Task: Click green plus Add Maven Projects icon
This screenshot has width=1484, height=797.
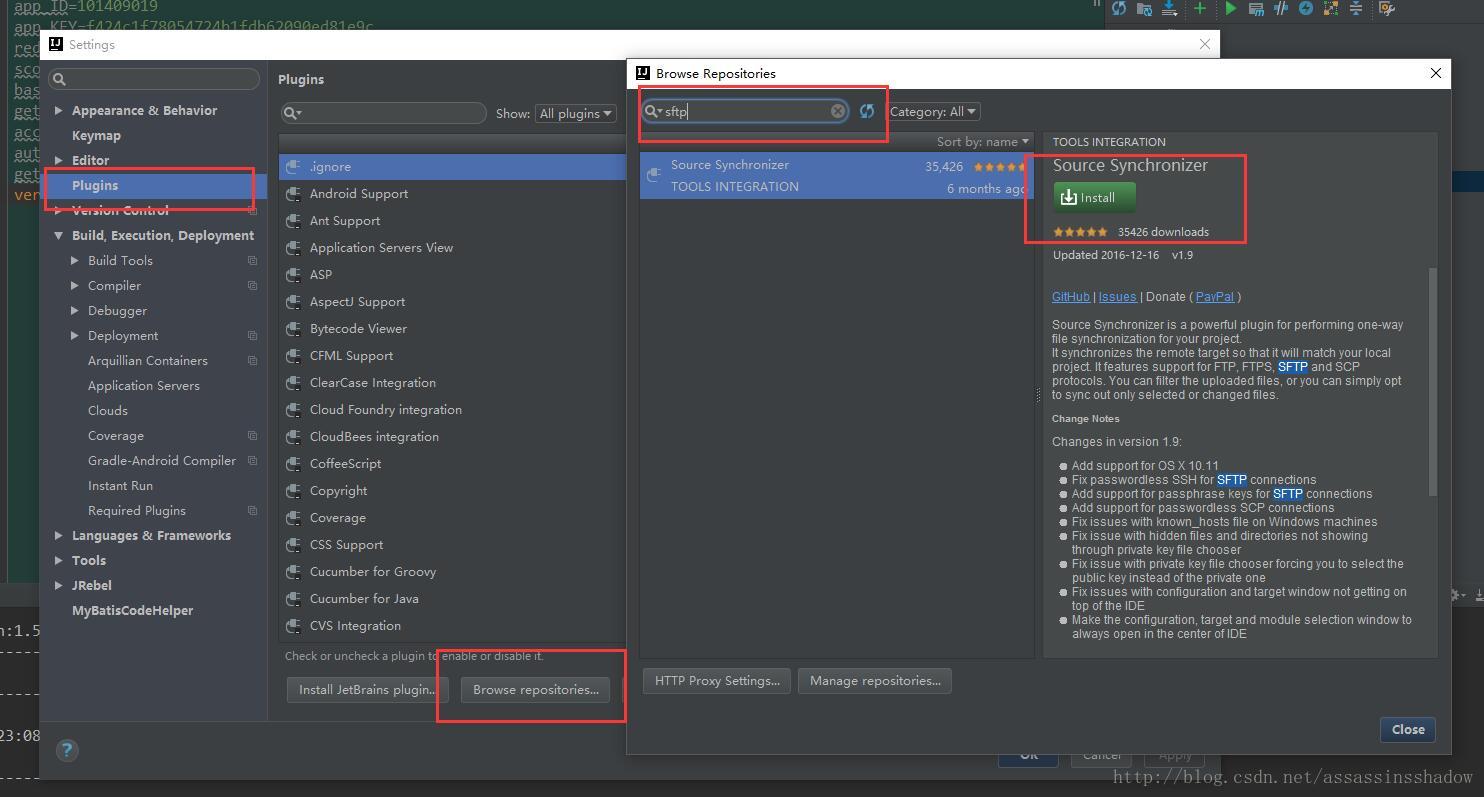Action: click(1200, 9)
